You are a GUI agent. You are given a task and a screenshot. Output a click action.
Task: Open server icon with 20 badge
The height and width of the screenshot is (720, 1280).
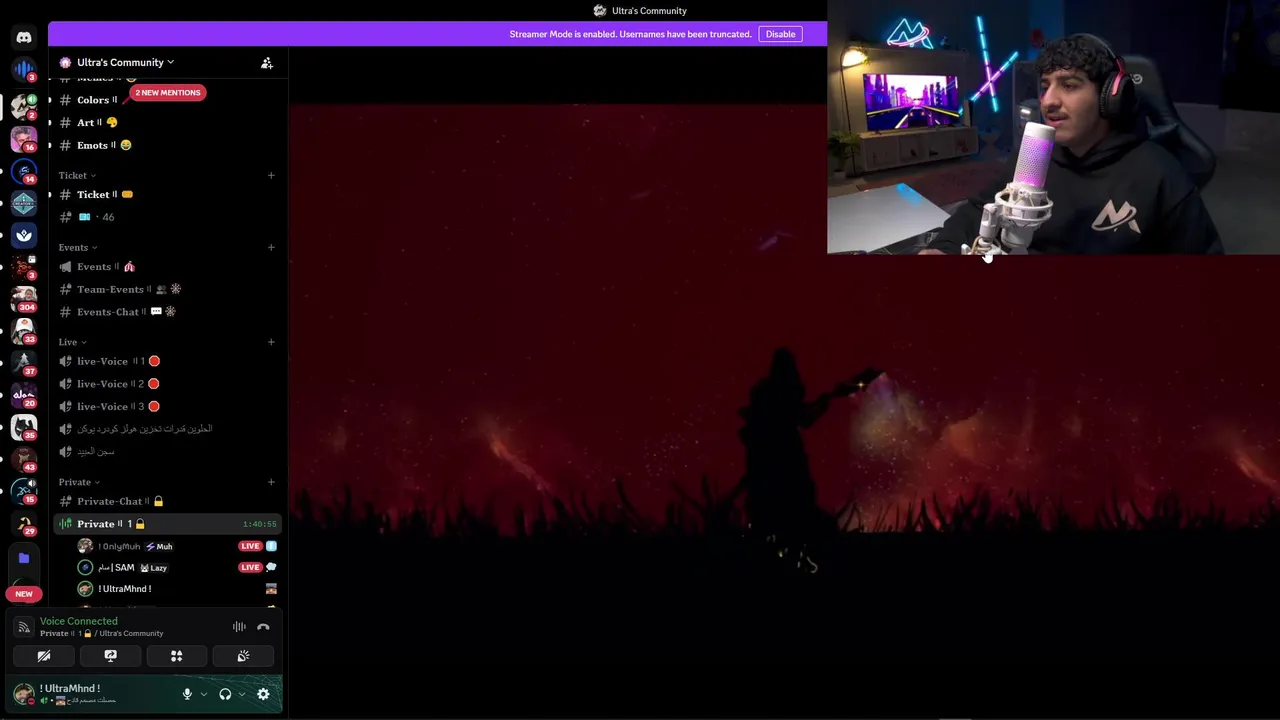coord(24,394)
